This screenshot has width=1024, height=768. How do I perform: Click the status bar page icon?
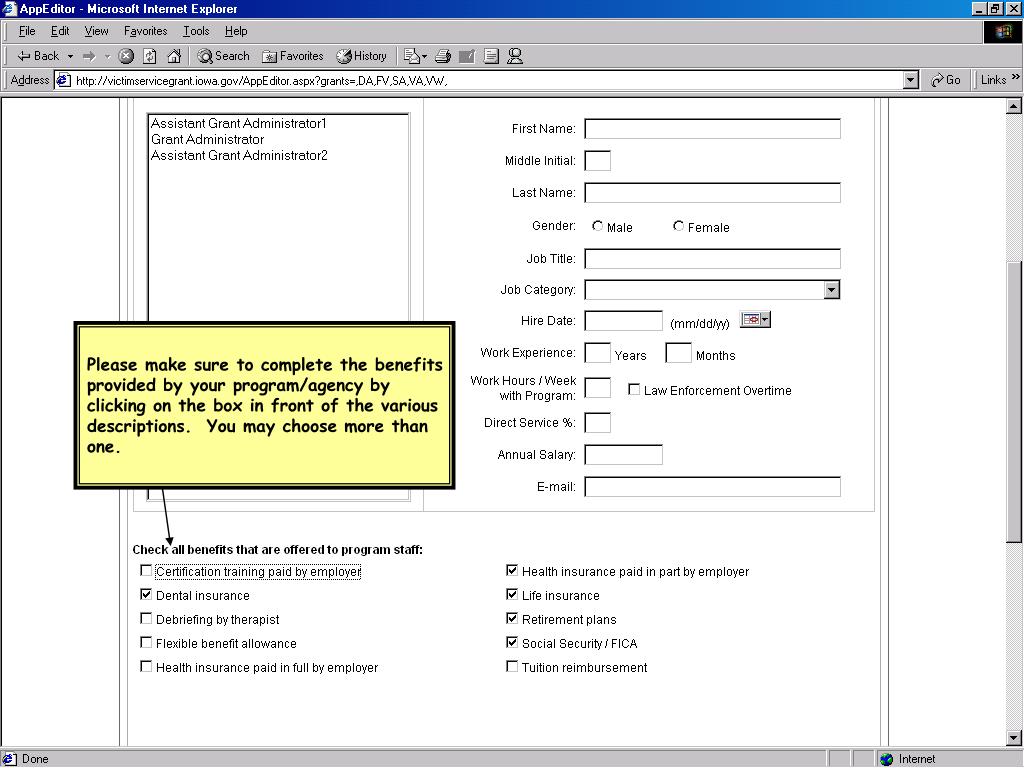click(x=9, y=759)
